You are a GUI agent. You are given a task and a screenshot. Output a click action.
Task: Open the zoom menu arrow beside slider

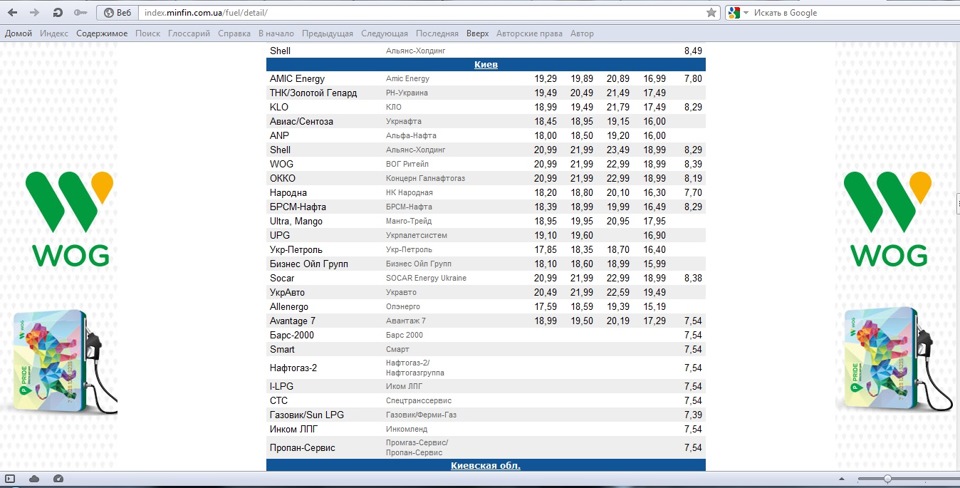(841, 479)
